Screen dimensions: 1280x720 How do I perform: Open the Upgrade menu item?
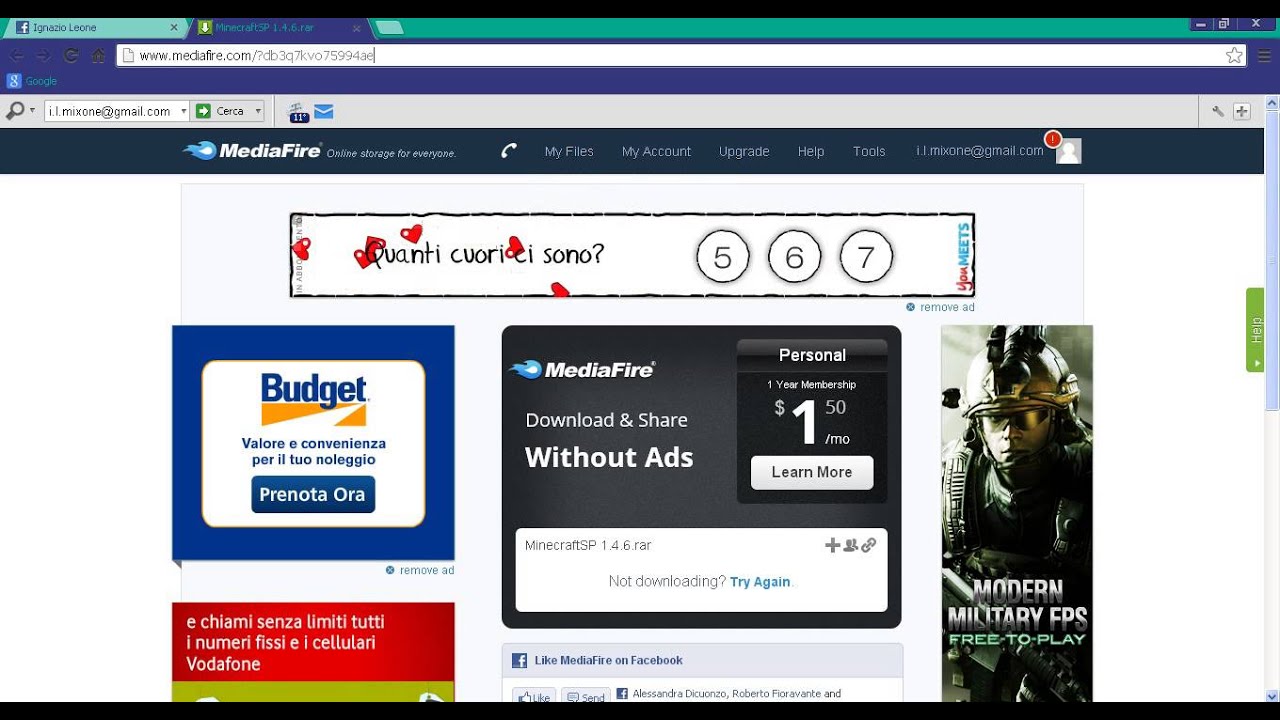[x=744, y=151]
